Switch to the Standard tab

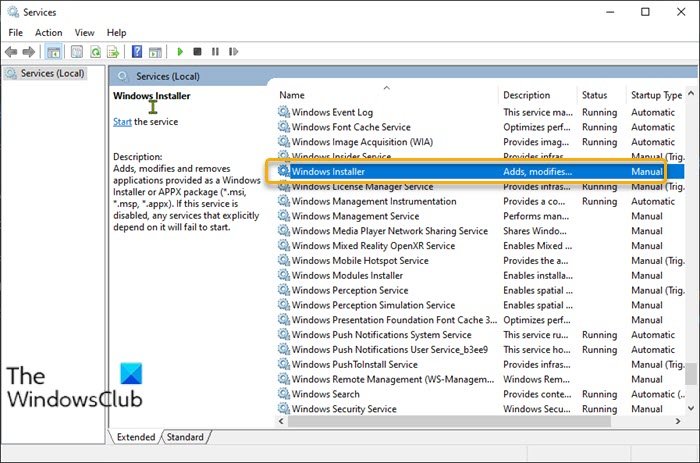coord(184,437)
